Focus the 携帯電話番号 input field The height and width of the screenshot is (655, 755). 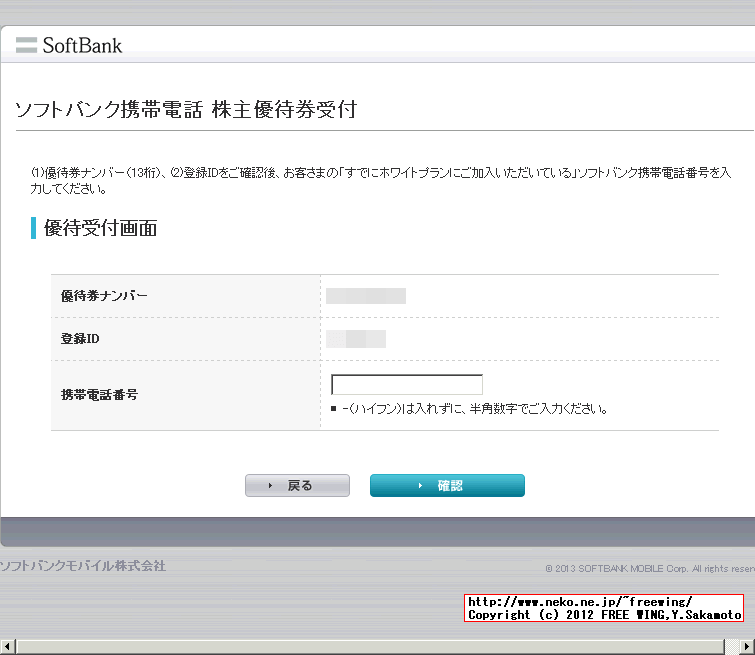pos(407,384)
